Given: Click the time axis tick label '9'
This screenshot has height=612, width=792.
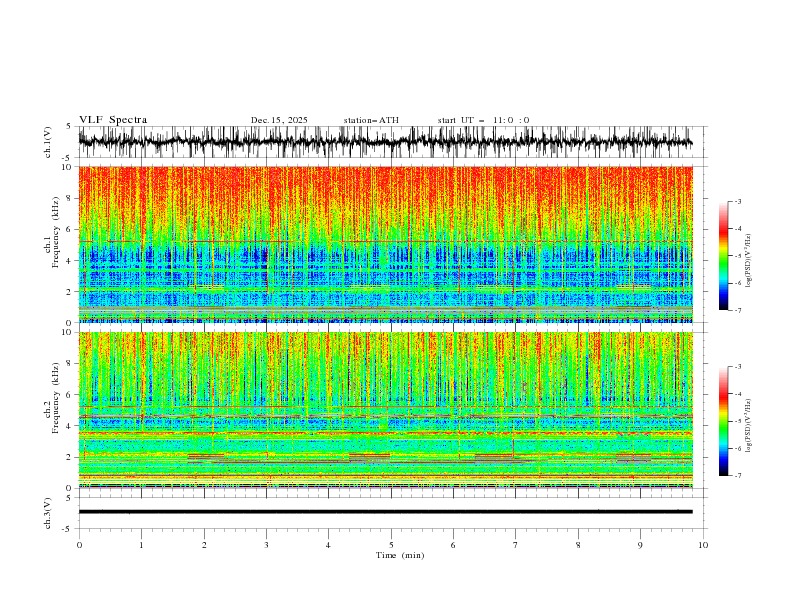Looking at the screenshot, I should coord(640,545).
